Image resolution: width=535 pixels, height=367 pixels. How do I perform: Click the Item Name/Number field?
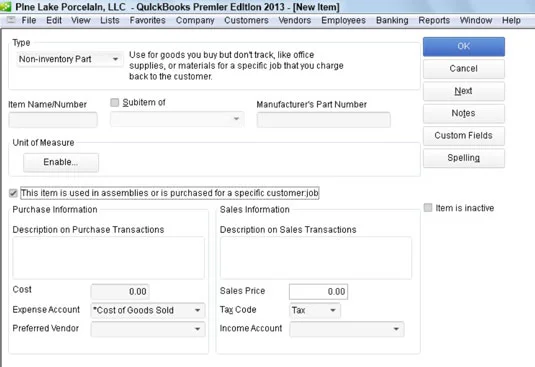pyautogui.click(x=53, y=120)
